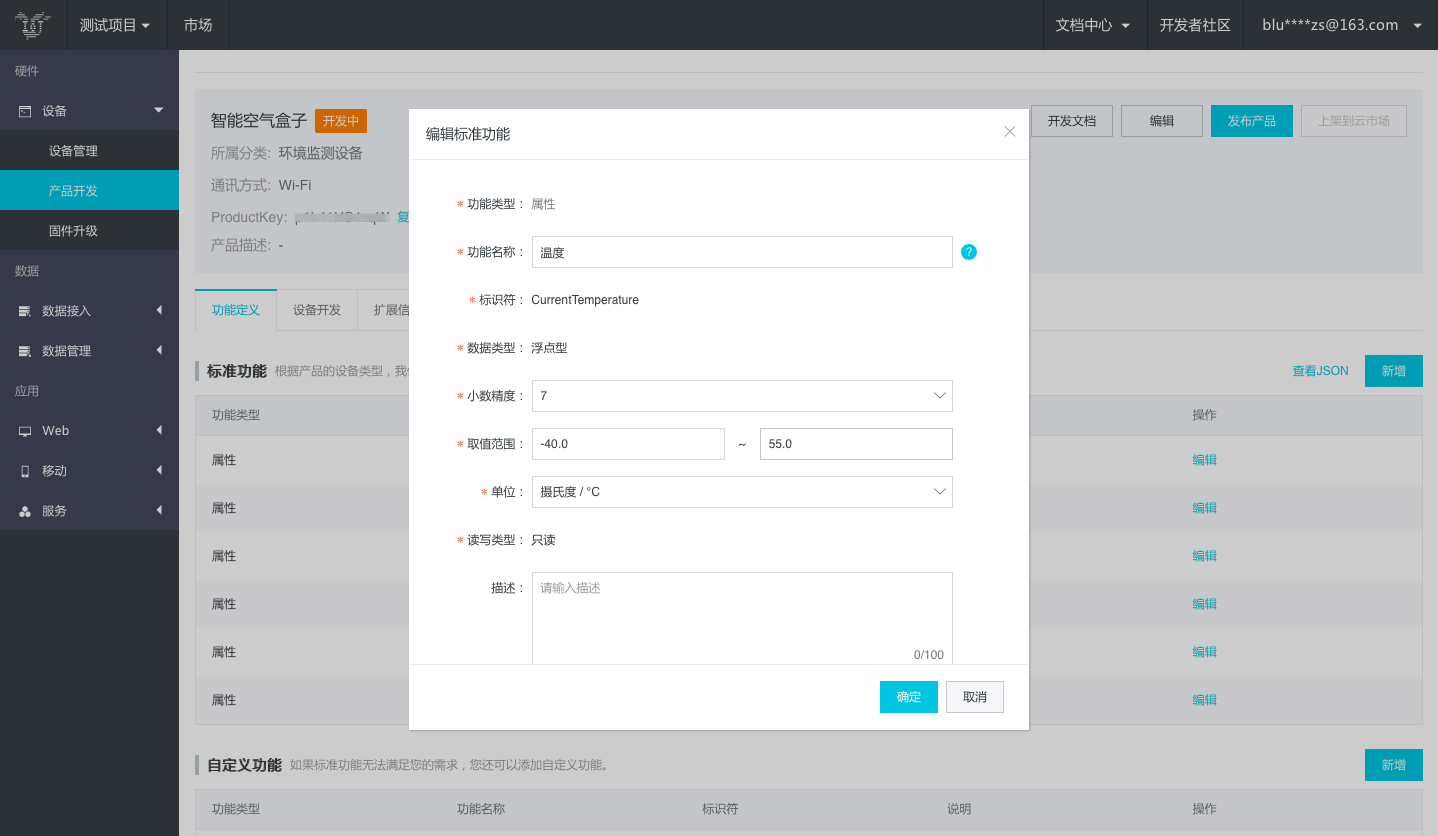Click the 数据接入 sidebar icon
This screenshot has height=836, width=1438.
[25, 311]
